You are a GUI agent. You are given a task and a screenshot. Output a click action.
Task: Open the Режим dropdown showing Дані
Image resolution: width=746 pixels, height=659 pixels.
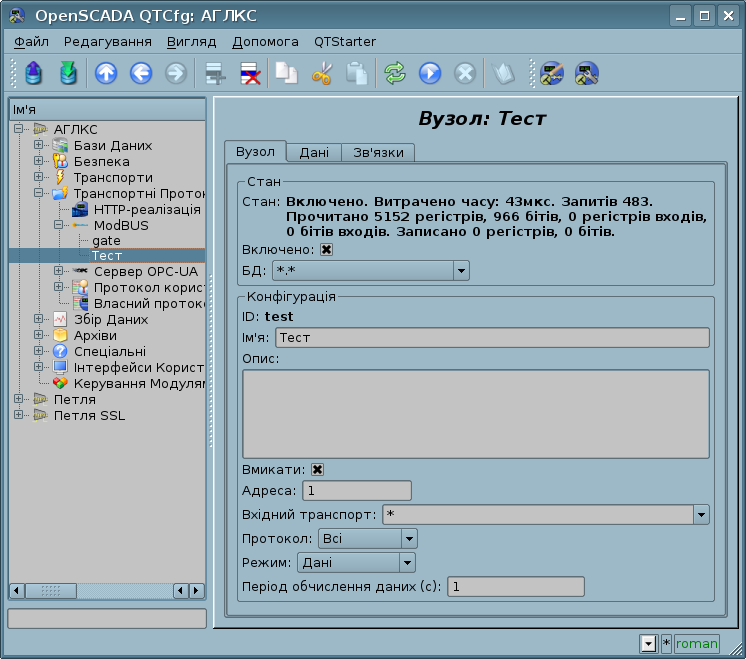[356, 563]
